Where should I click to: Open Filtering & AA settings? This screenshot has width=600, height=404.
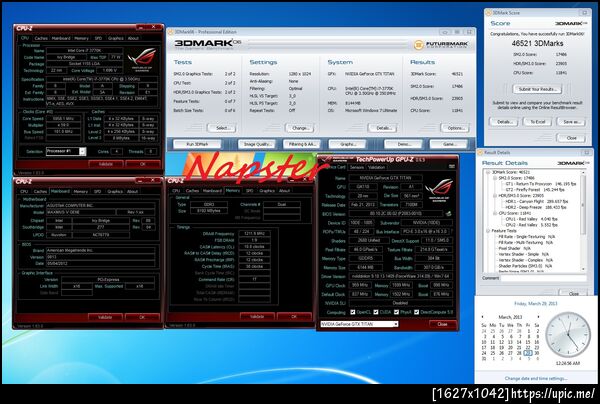(x=301, y=144)
